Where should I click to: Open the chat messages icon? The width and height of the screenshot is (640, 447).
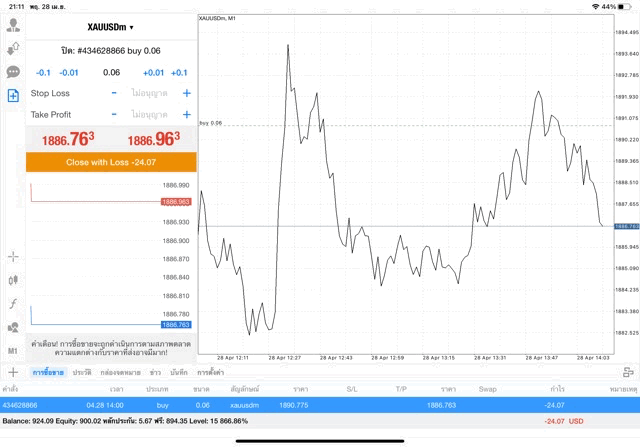pyautogui.click(x=13, y=72)
